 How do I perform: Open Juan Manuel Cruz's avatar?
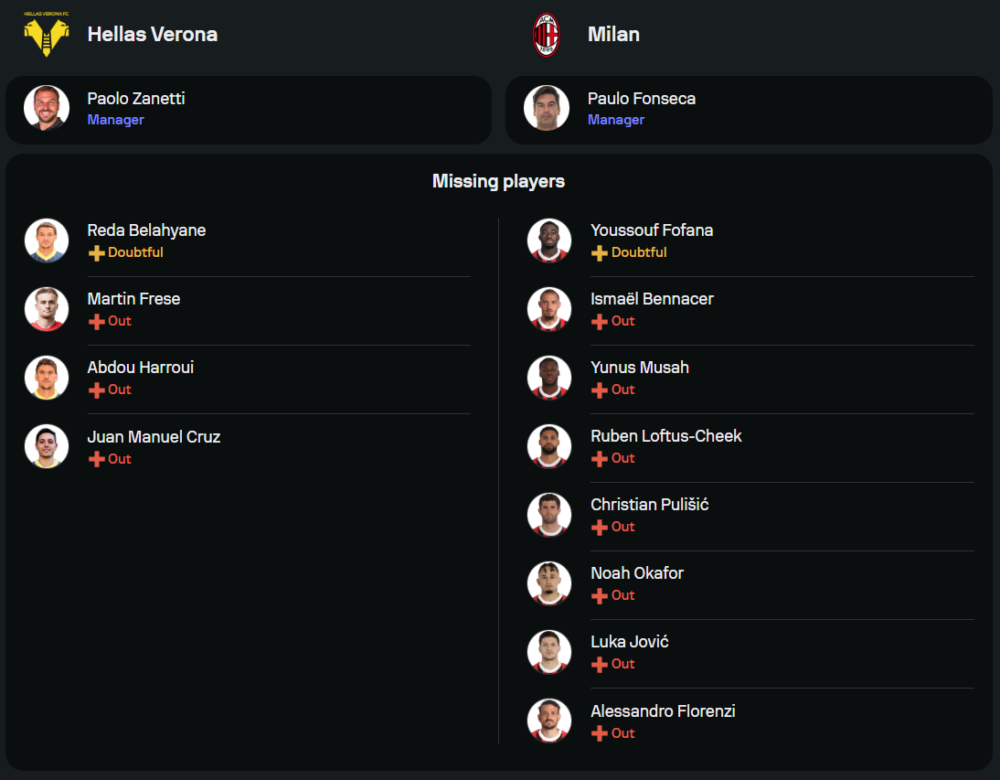point(46,447)
